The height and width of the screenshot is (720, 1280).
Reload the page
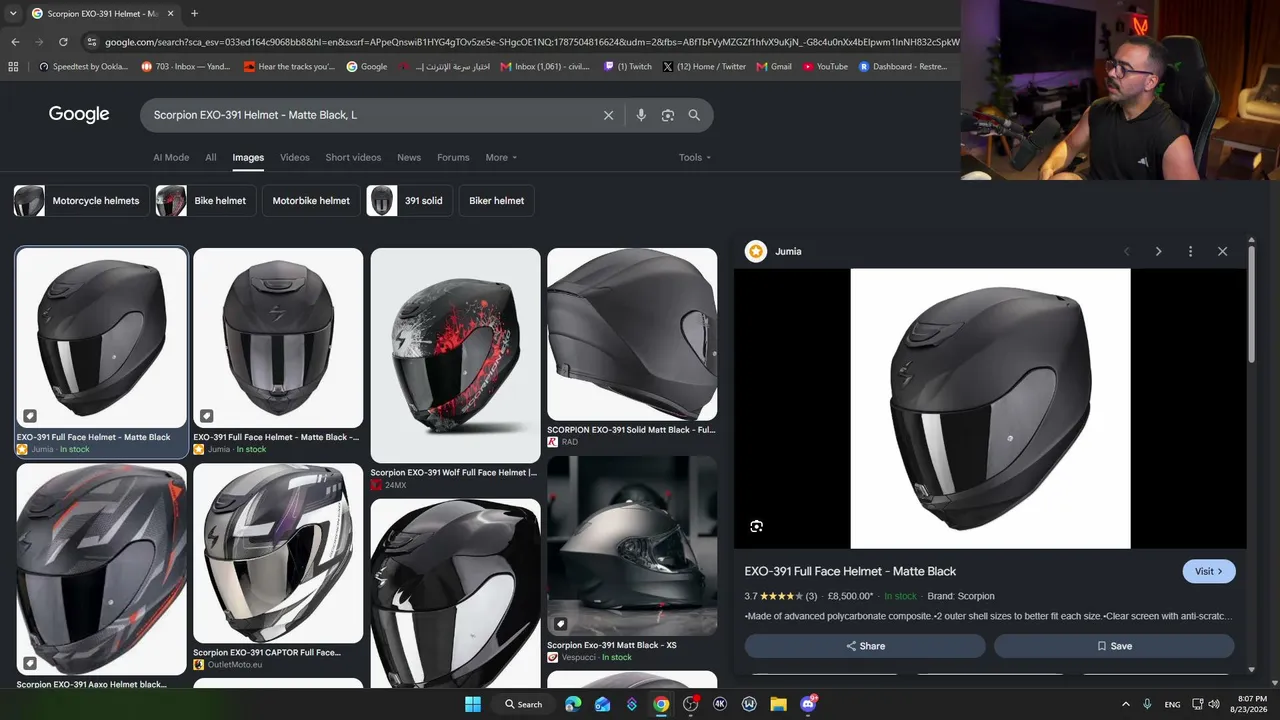coord(63,42)
